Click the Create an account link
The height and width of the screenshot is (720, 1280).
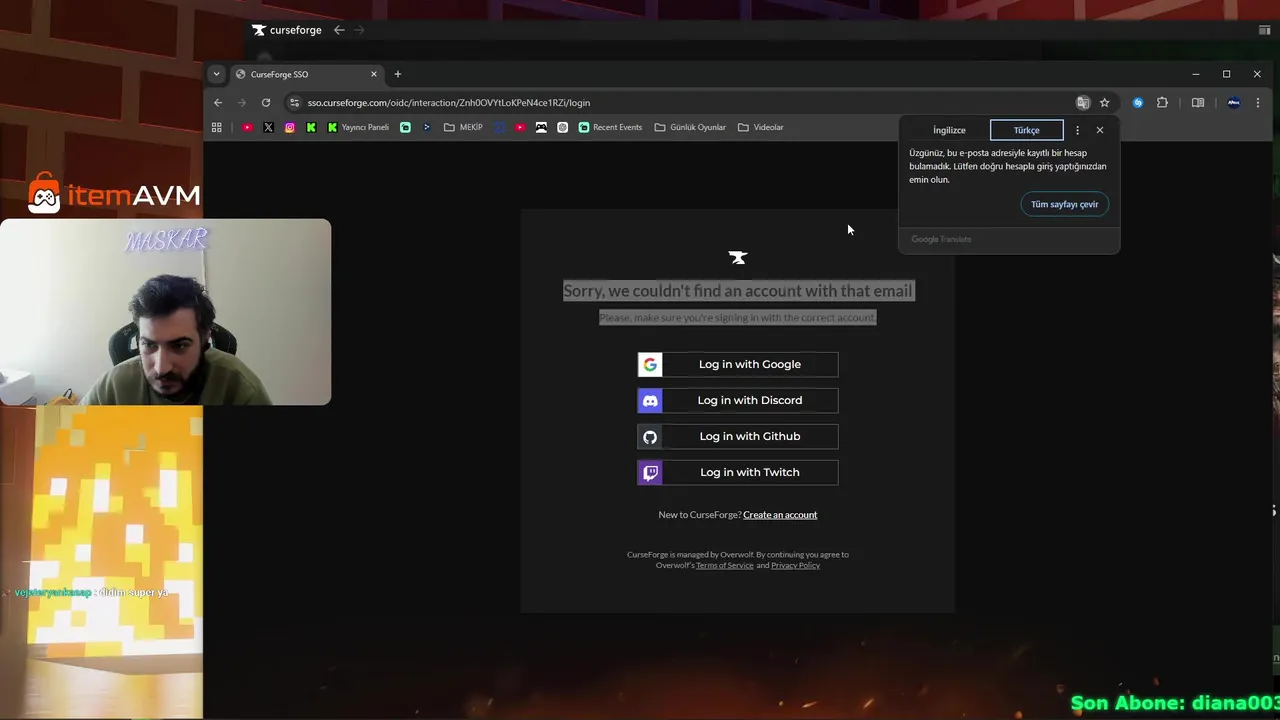click(x=780, y=515)
